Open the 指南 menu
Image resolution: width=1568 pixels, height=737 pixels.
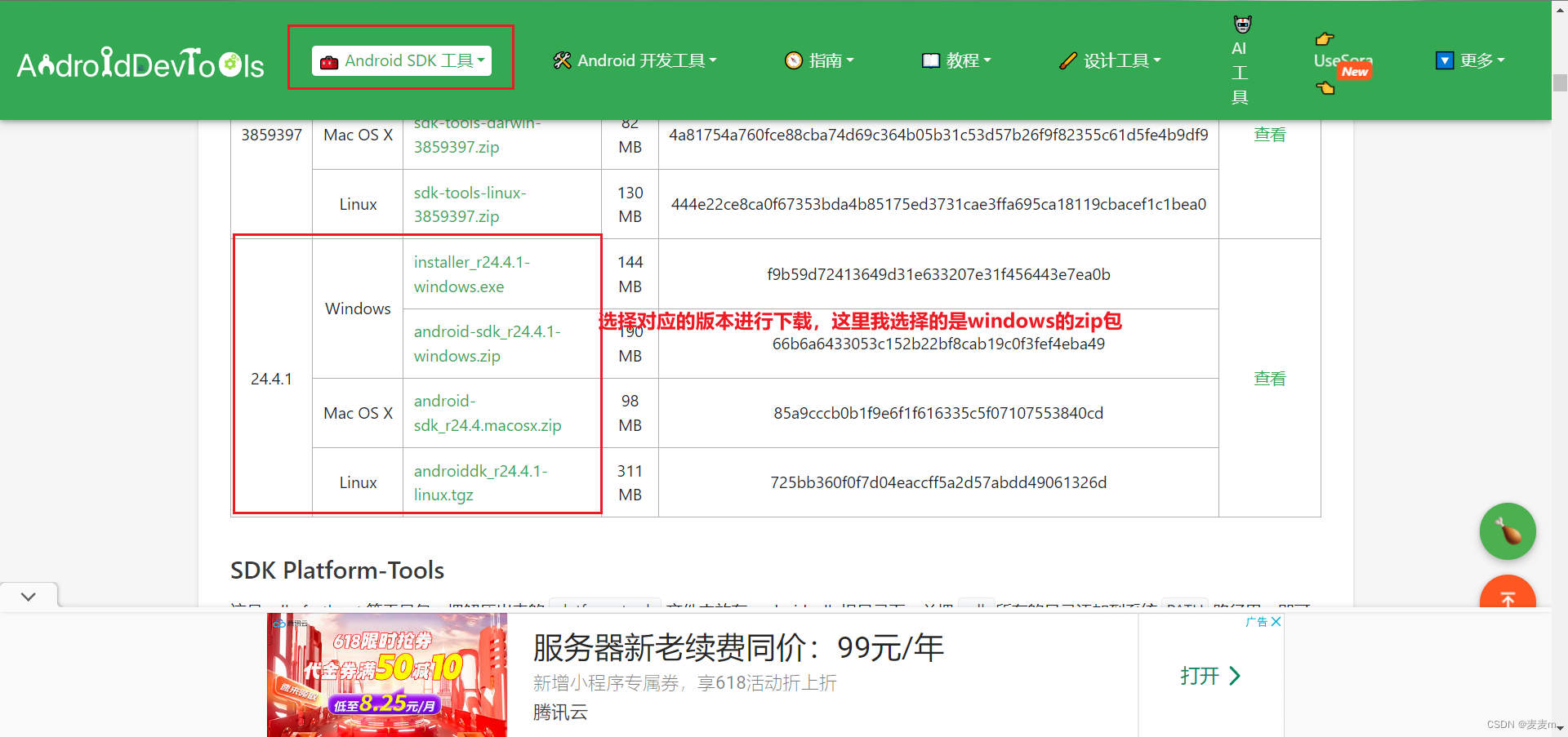point(826,60)
